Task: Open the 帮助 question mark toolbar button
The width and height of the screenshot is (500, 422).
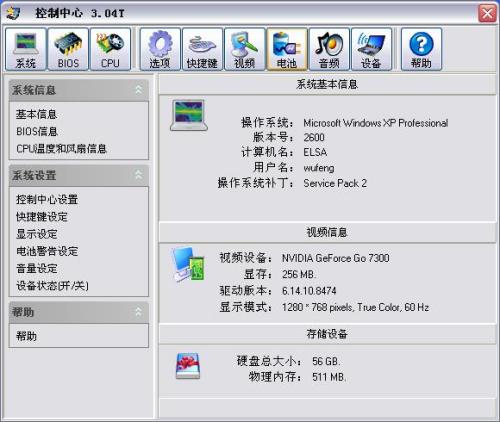Action: (x=421, y=49)
